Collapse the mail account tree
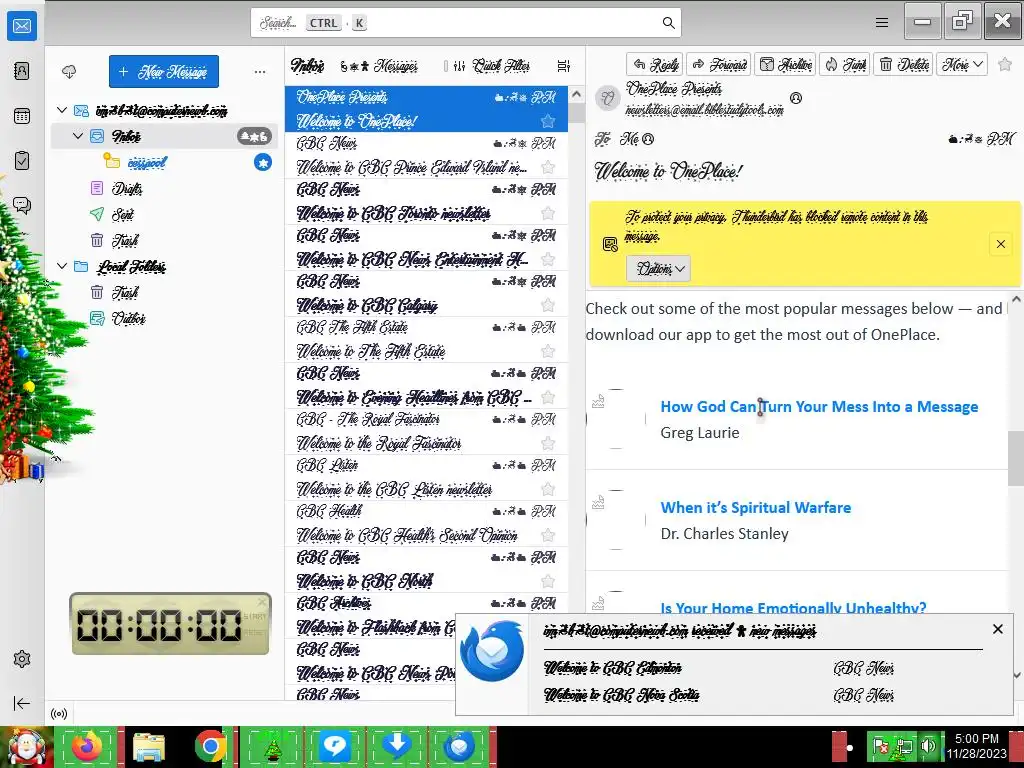1024x768 pixels. point(62,110)
